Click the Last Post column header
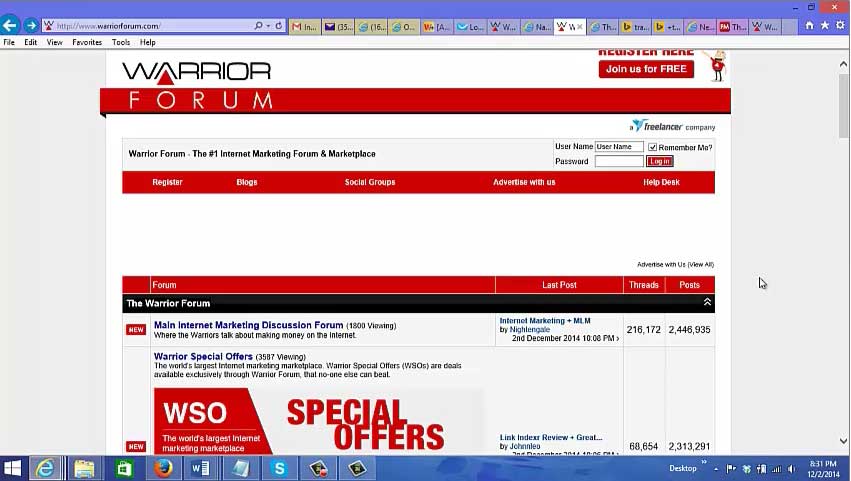This screenshot has height=481, width=851. tap(559, 285)
